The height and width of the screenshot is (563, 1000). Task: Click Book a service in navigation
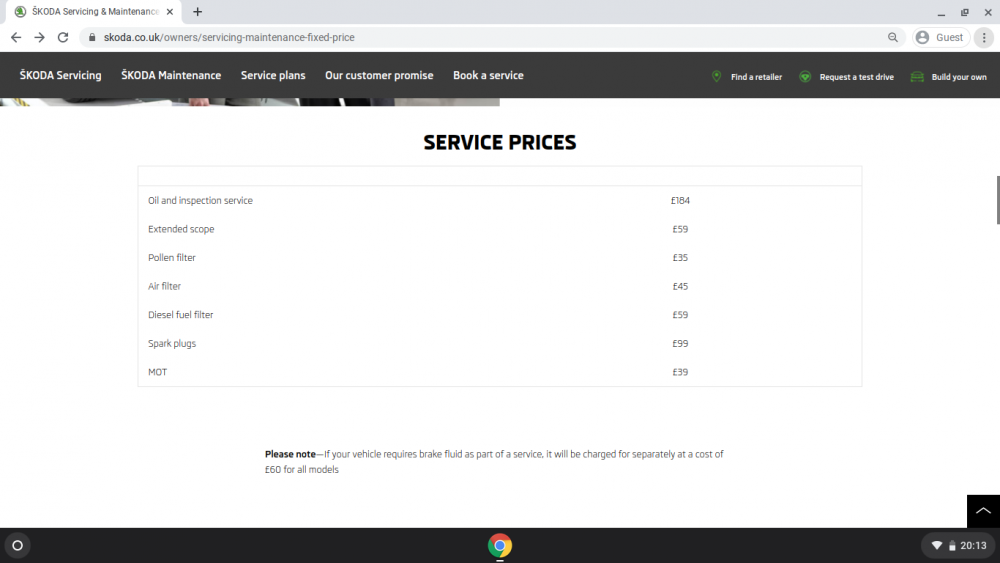click(488, 75)
